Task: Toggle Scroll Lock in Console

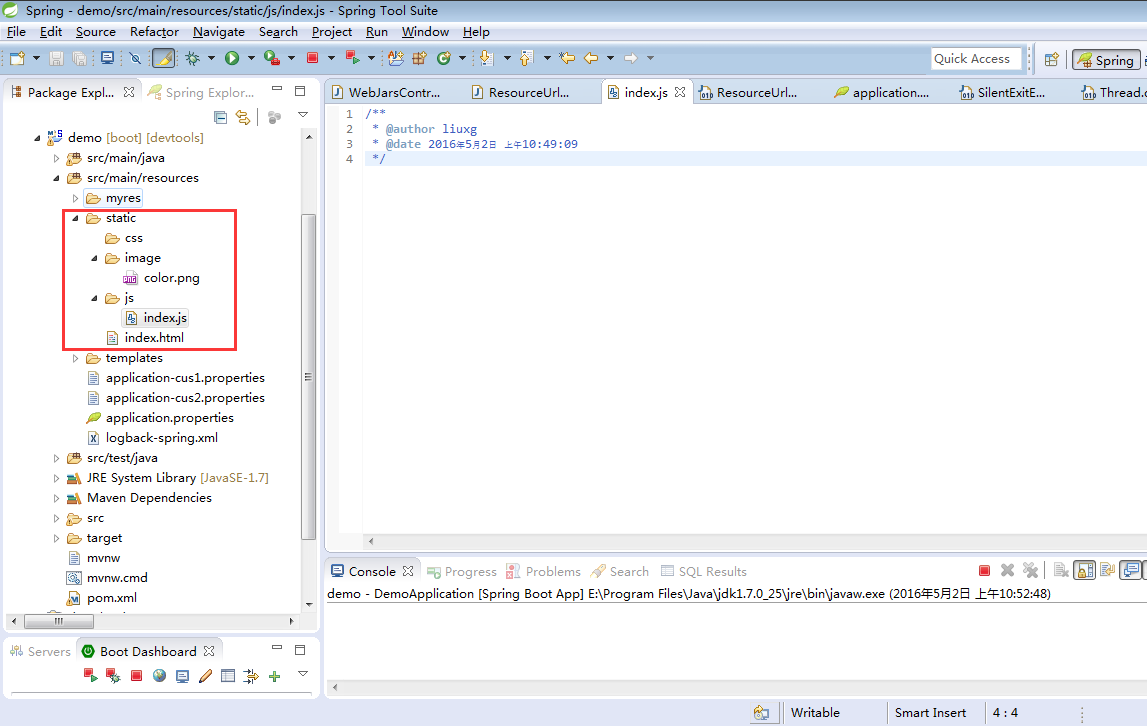Action: tap(1084, 570)
